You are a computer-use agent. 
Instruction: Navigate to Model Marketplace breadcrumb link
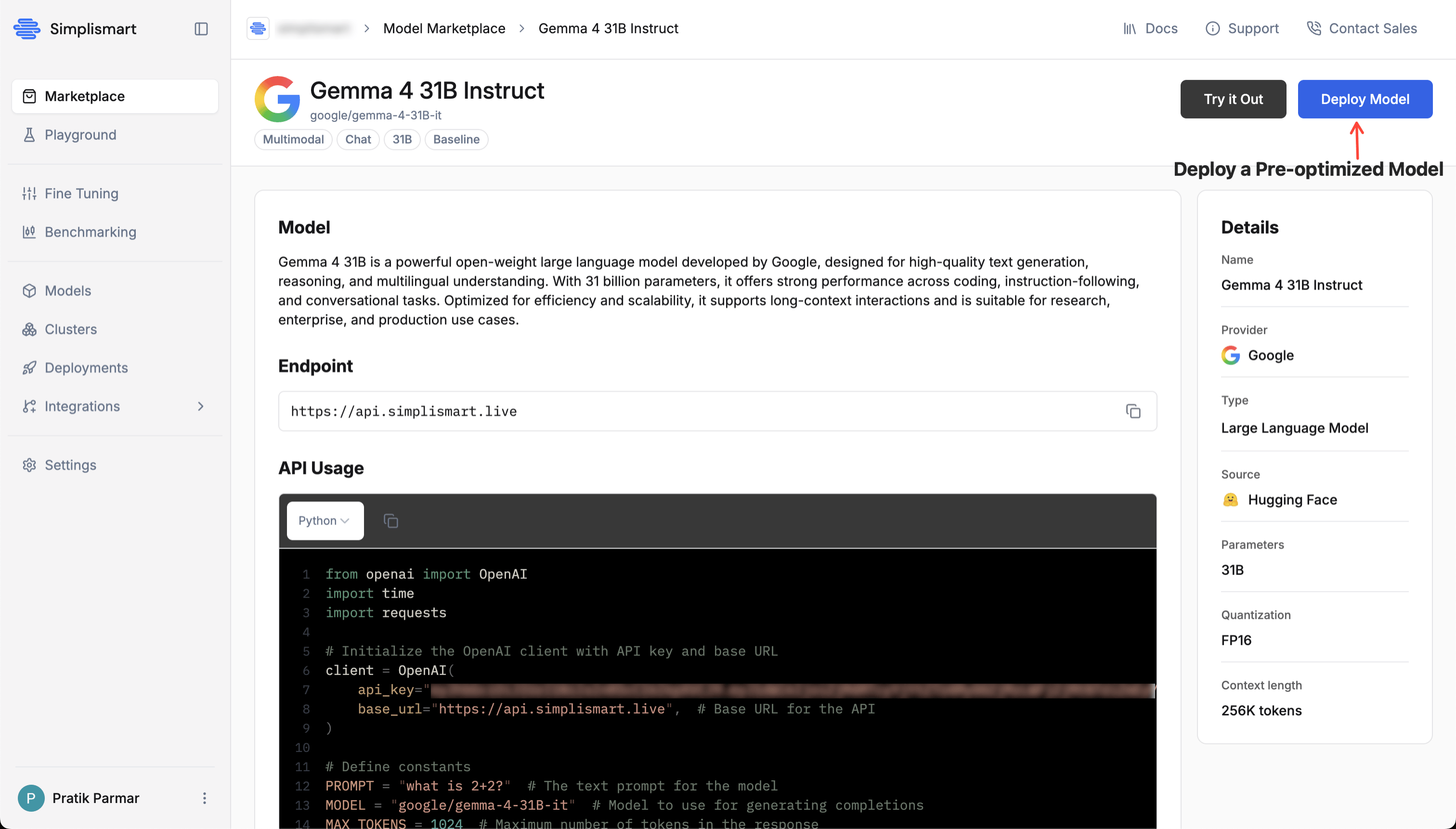[x=444, y=28]
